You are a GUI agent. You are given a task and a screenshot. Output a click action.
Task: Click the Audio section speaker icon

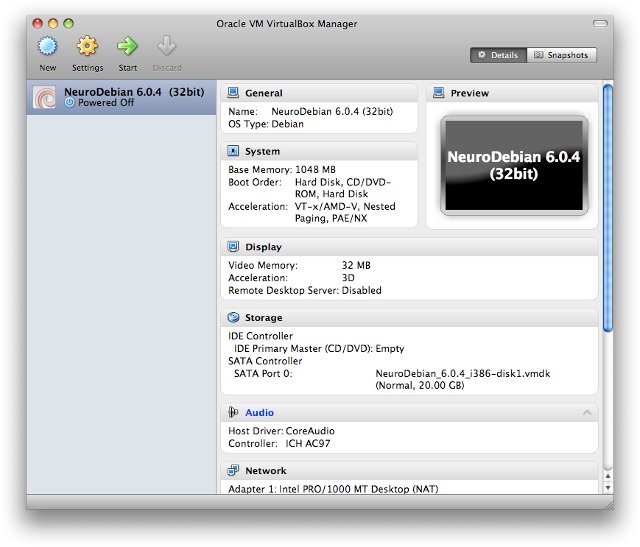pos(233,412)
